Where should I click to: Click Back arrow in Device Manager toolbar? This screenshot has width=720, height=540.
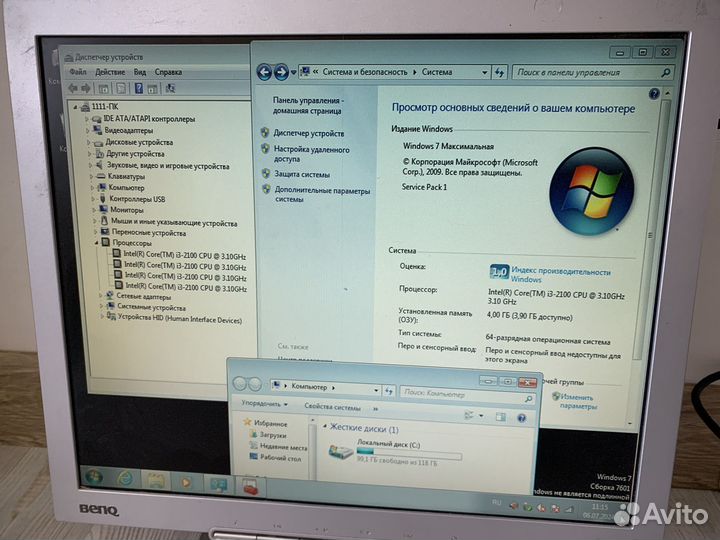click(73, 88)
